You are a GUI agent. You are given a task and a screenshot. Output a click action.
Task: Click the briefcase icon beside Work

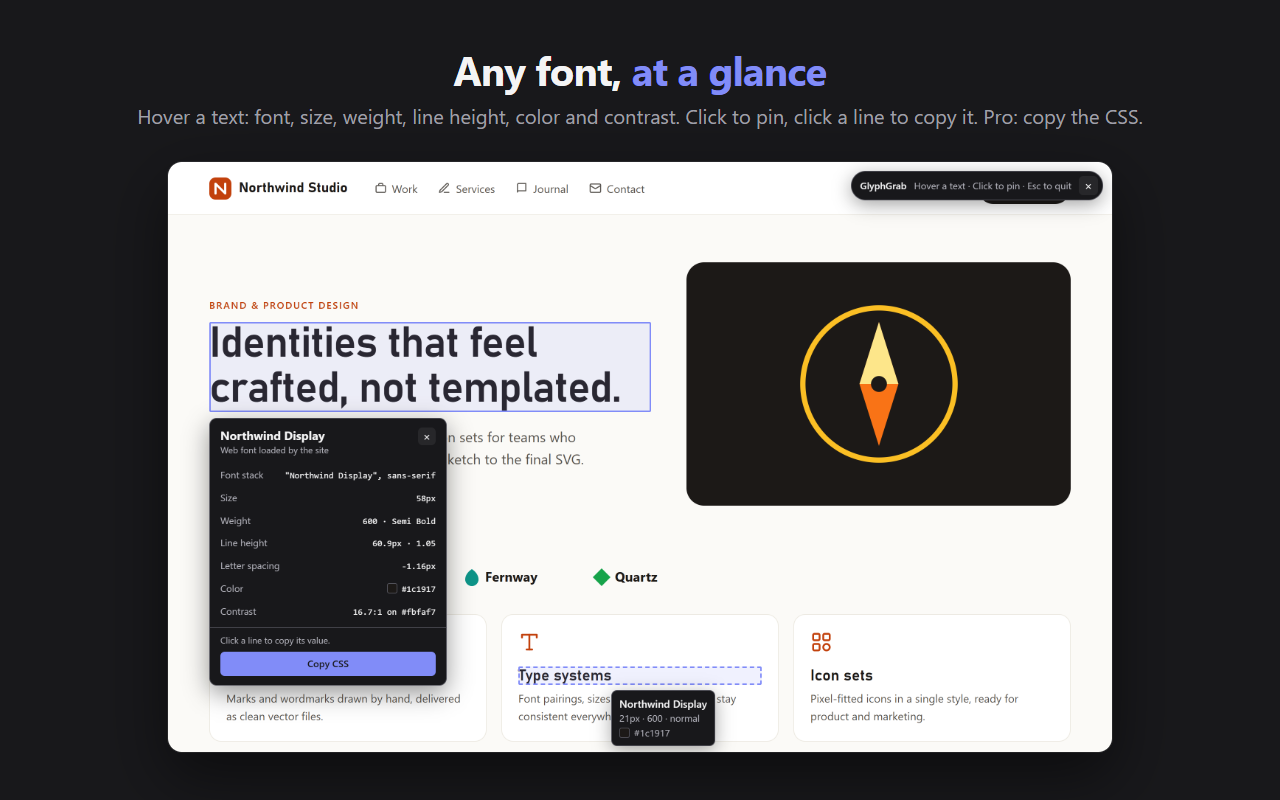[381, 188]
